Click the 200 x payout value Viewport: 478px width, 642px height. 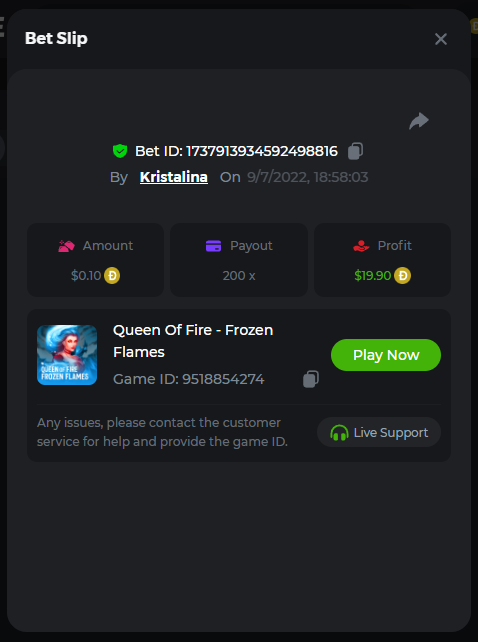(239, 276)
